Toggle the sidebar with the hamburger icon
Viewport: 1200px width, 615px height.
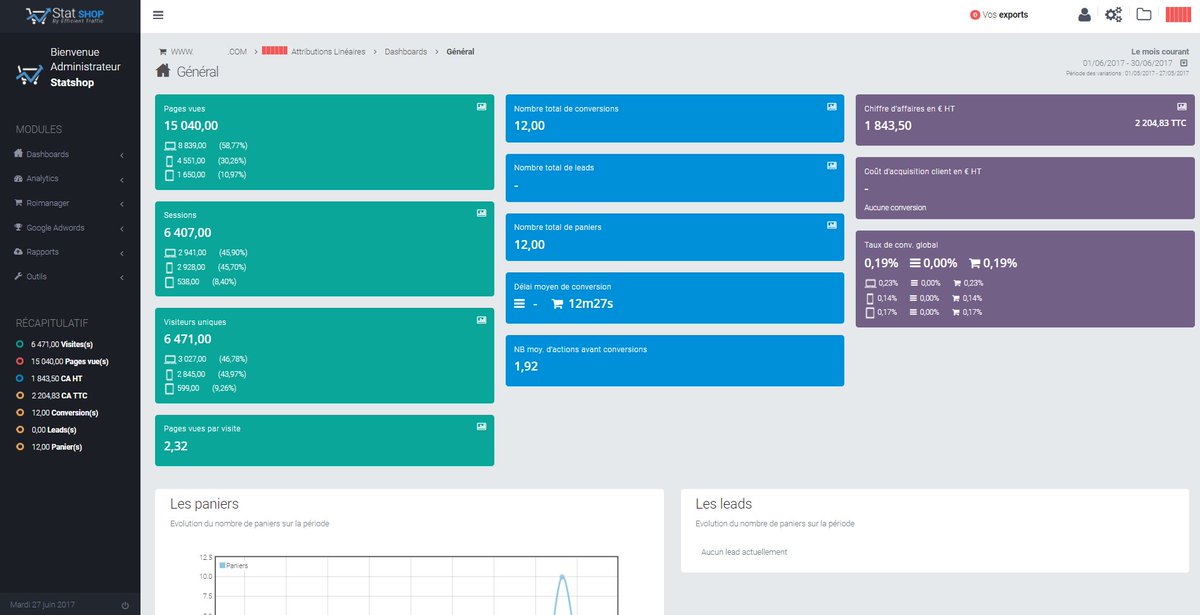(158, 15)
